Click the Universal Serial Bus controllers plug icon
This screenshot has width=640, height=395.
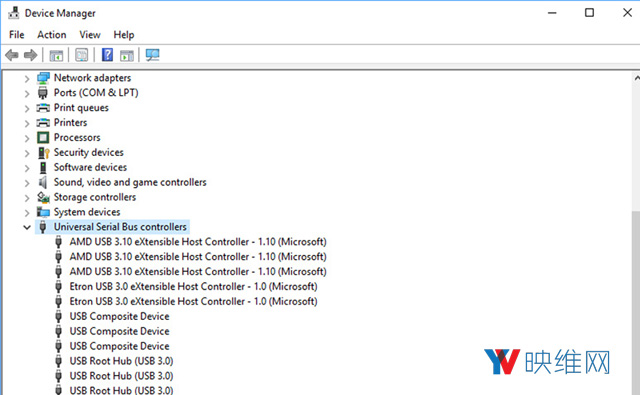(43, 227)
